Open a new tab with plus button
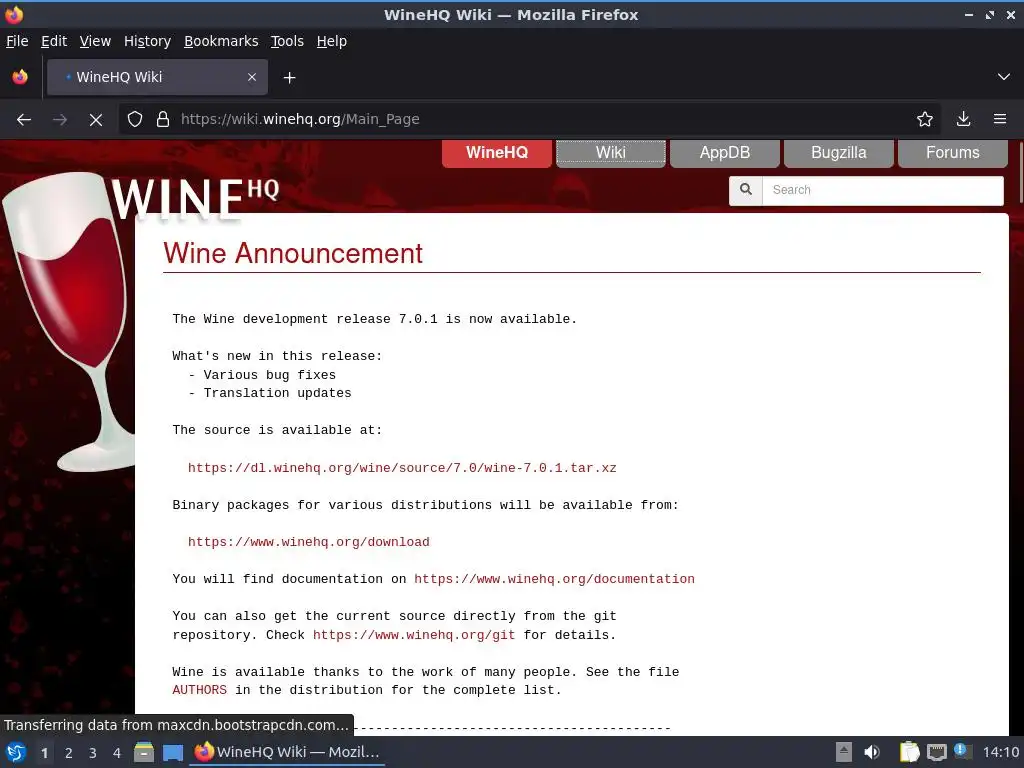The image size is (1024, 768). tap(289, 78)
